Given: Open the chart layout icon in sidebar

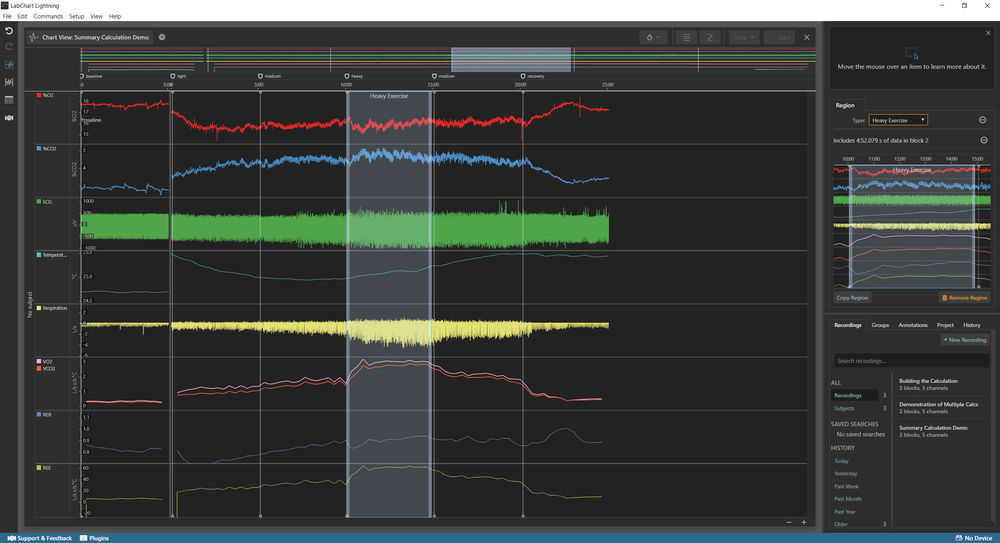Looking at the screenshot, I should (9, 64).
